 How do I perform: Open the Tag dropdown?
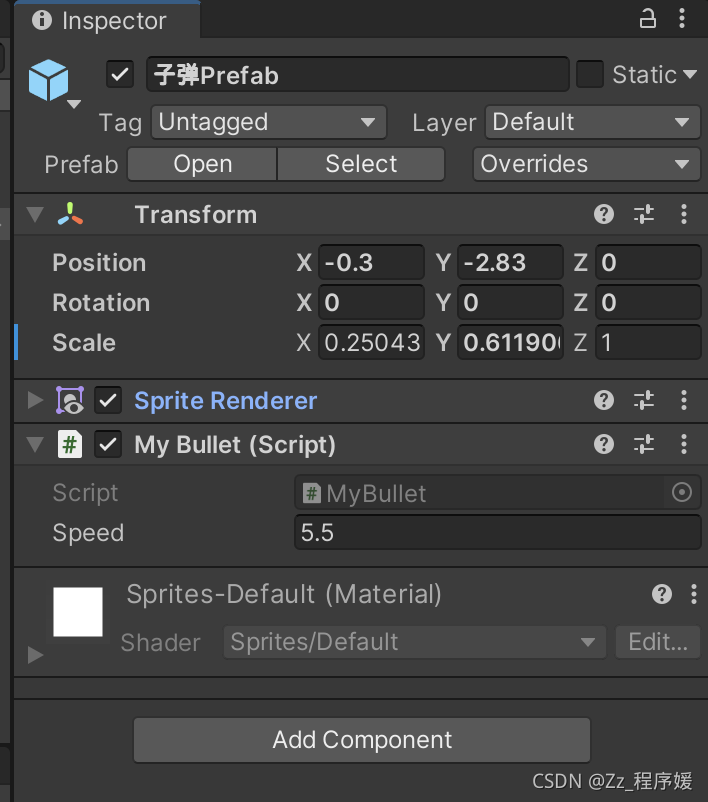pyautogui.click(x=268, y=123)
